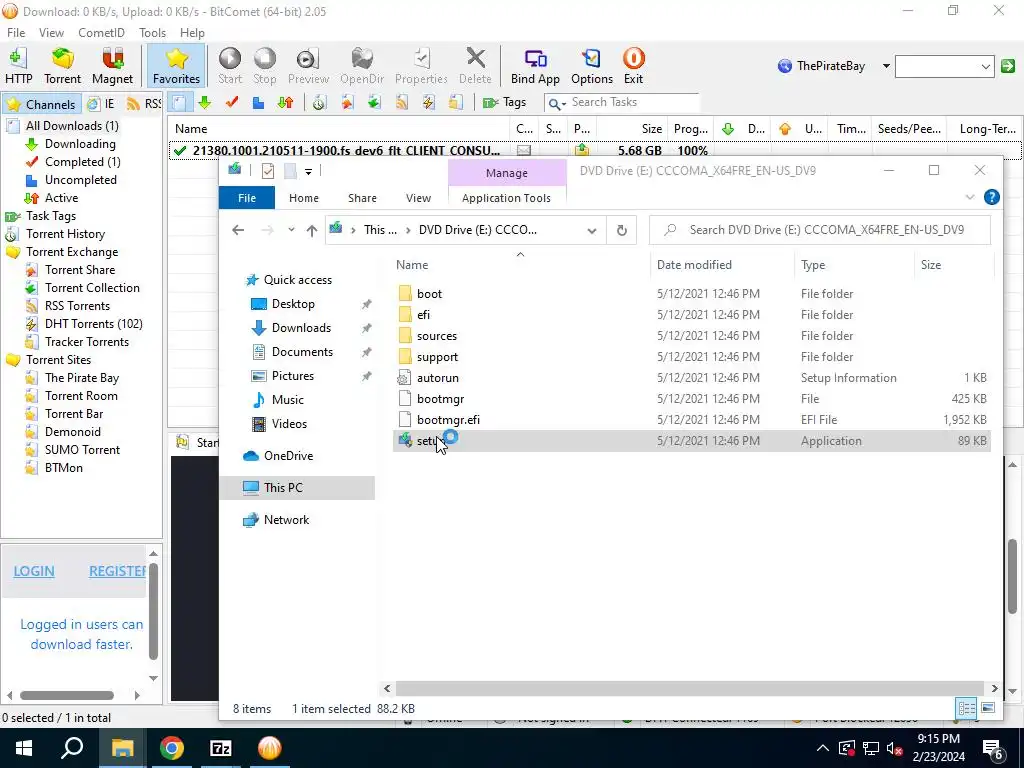Screen dimensions: 1024x768
Task: Open Customize Quick Access Toolbar dropdown
Action: pos(308,172)
